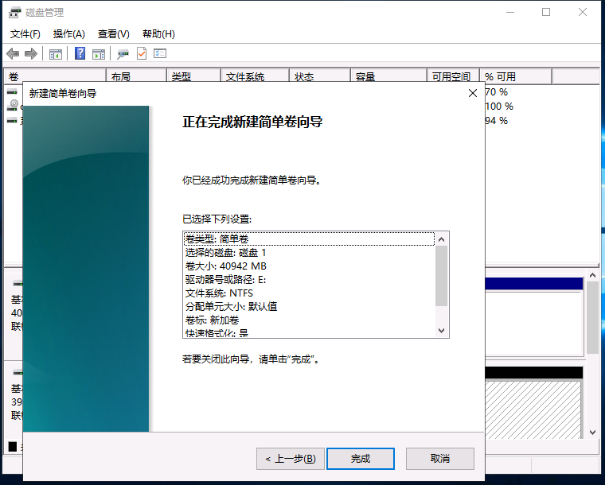Image resolution: width=605 pixels, height=486 pixels.
Task: Open the Help toolbar icon
Action: (80, 54)
